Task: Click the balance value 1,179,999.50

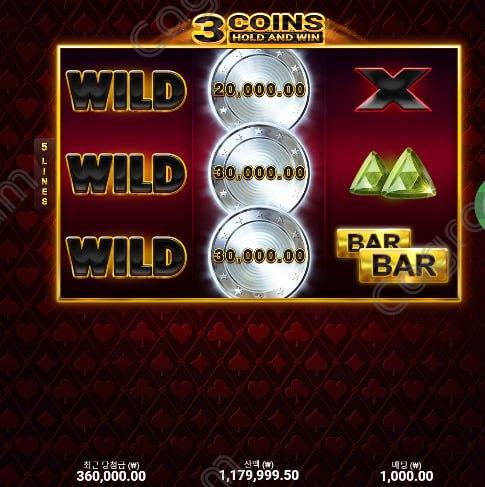Action: [259, 475]
